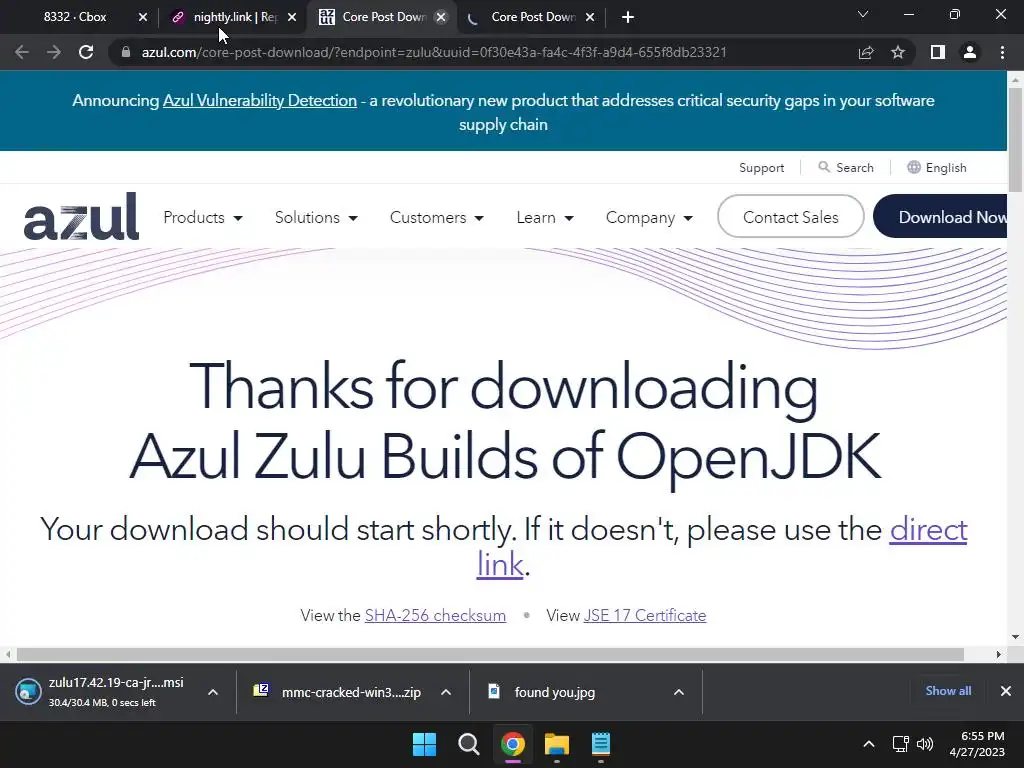Viewport: 1024px width, 768px height.
Task: View the SHA-256 checksum link
Action: point(435,615)
